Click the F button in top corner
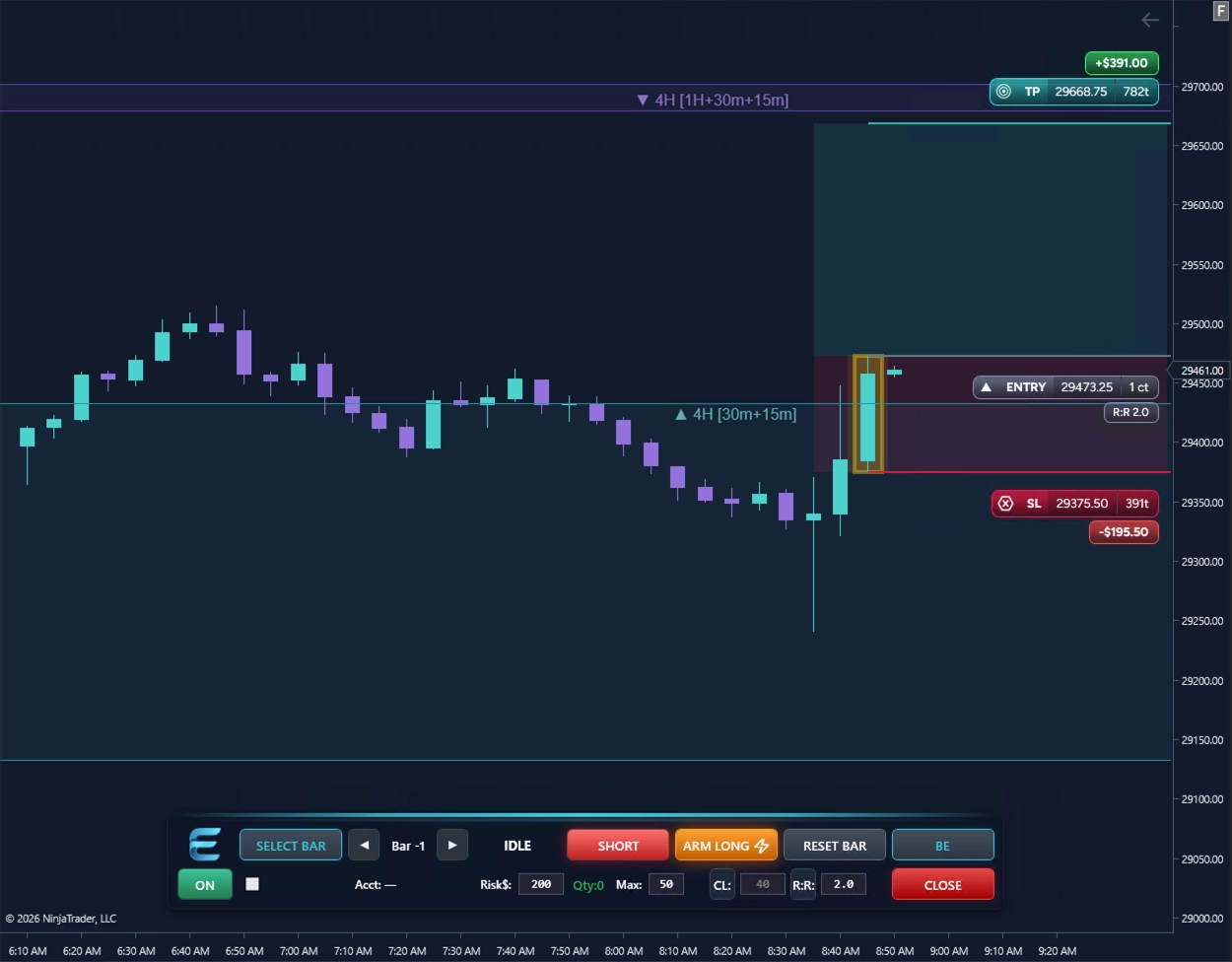1232x962 pixels. 1220,11
